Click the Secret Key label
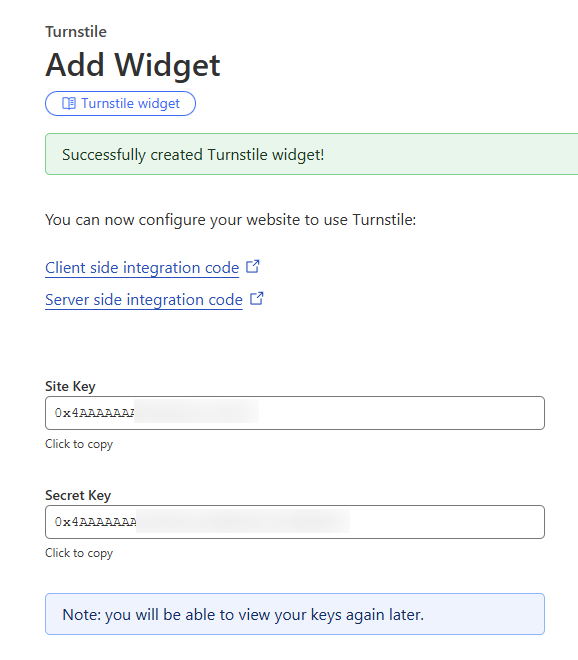 click(78, 495)
